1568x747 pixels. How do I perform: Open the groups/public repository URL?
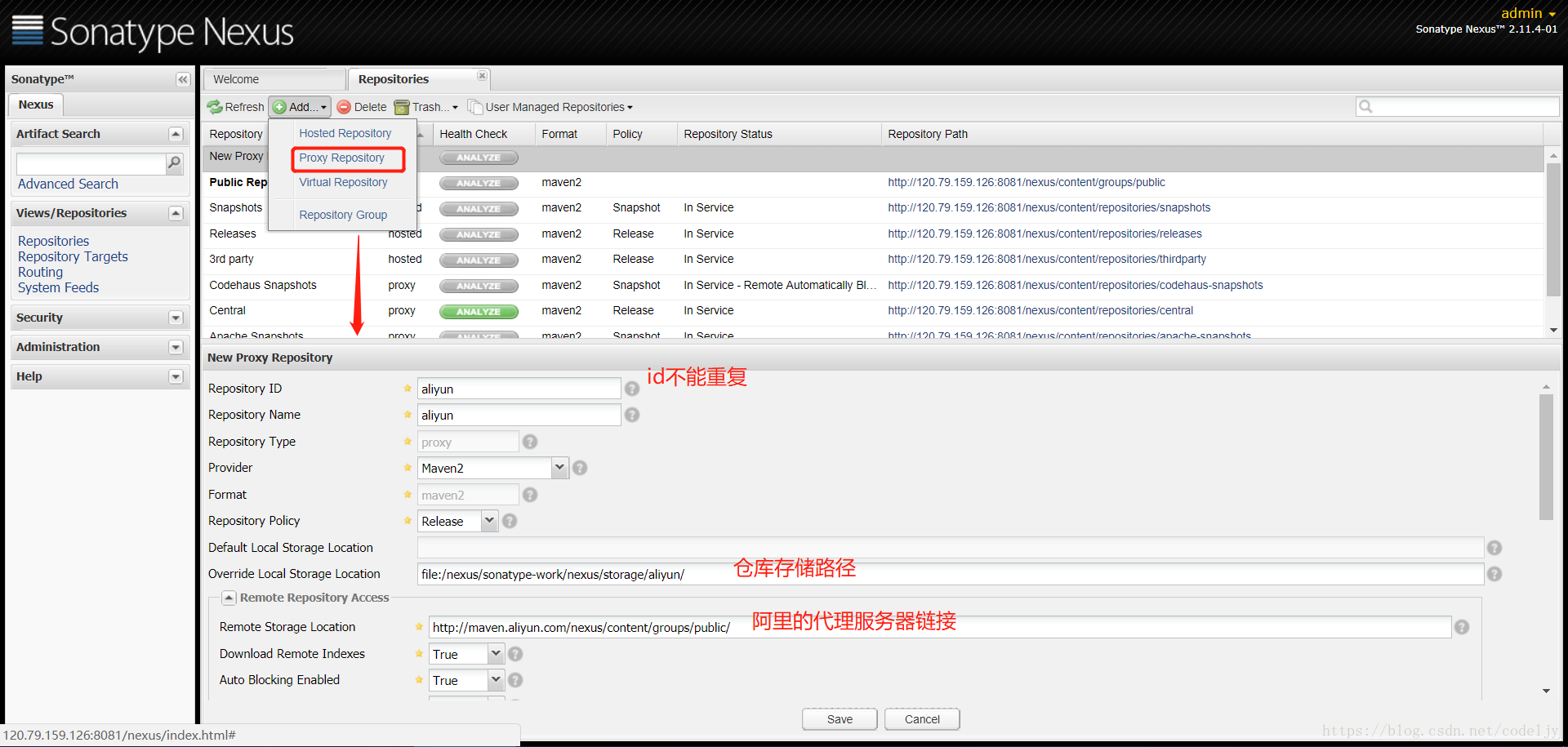tap(1027, 182)
